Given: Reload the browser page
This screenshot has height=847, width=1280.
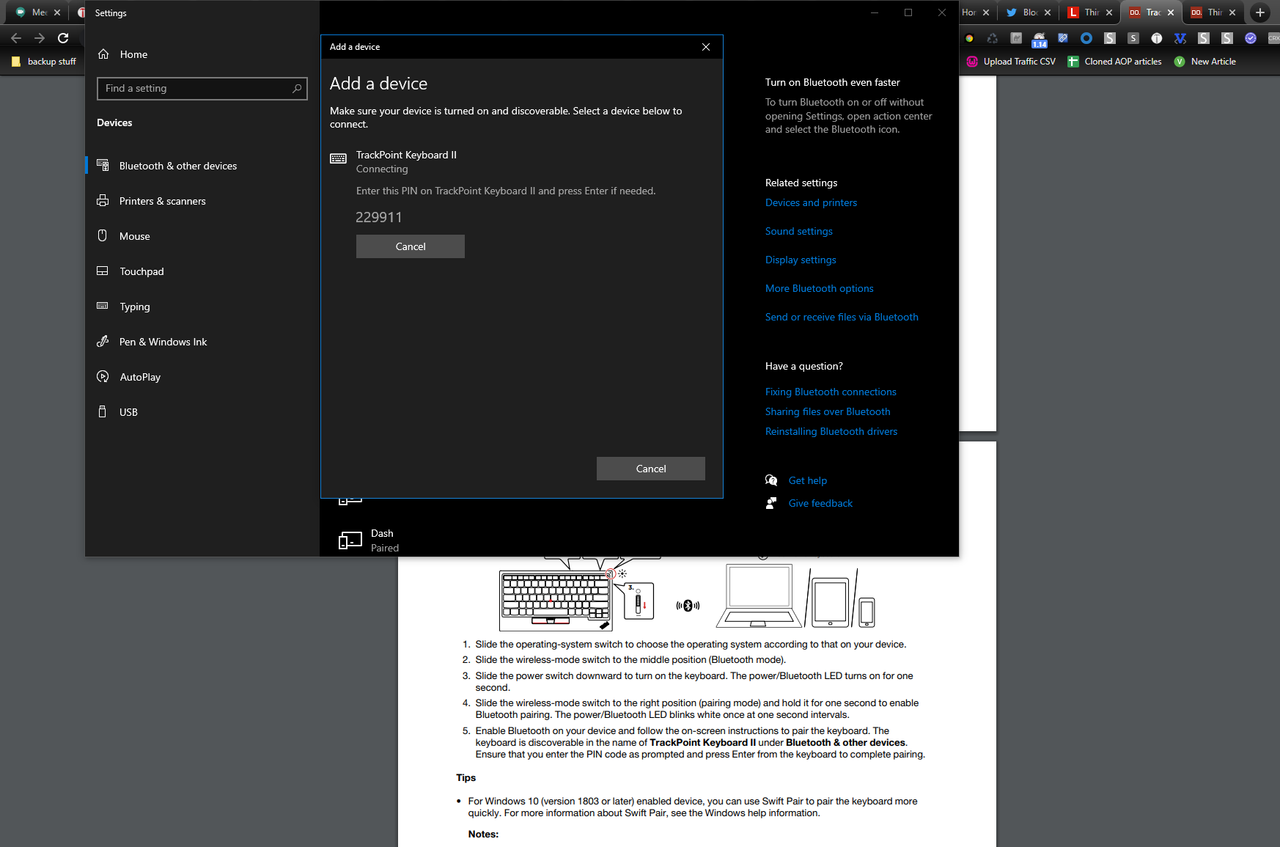Looking at the screenshot, I should (63, 38).
